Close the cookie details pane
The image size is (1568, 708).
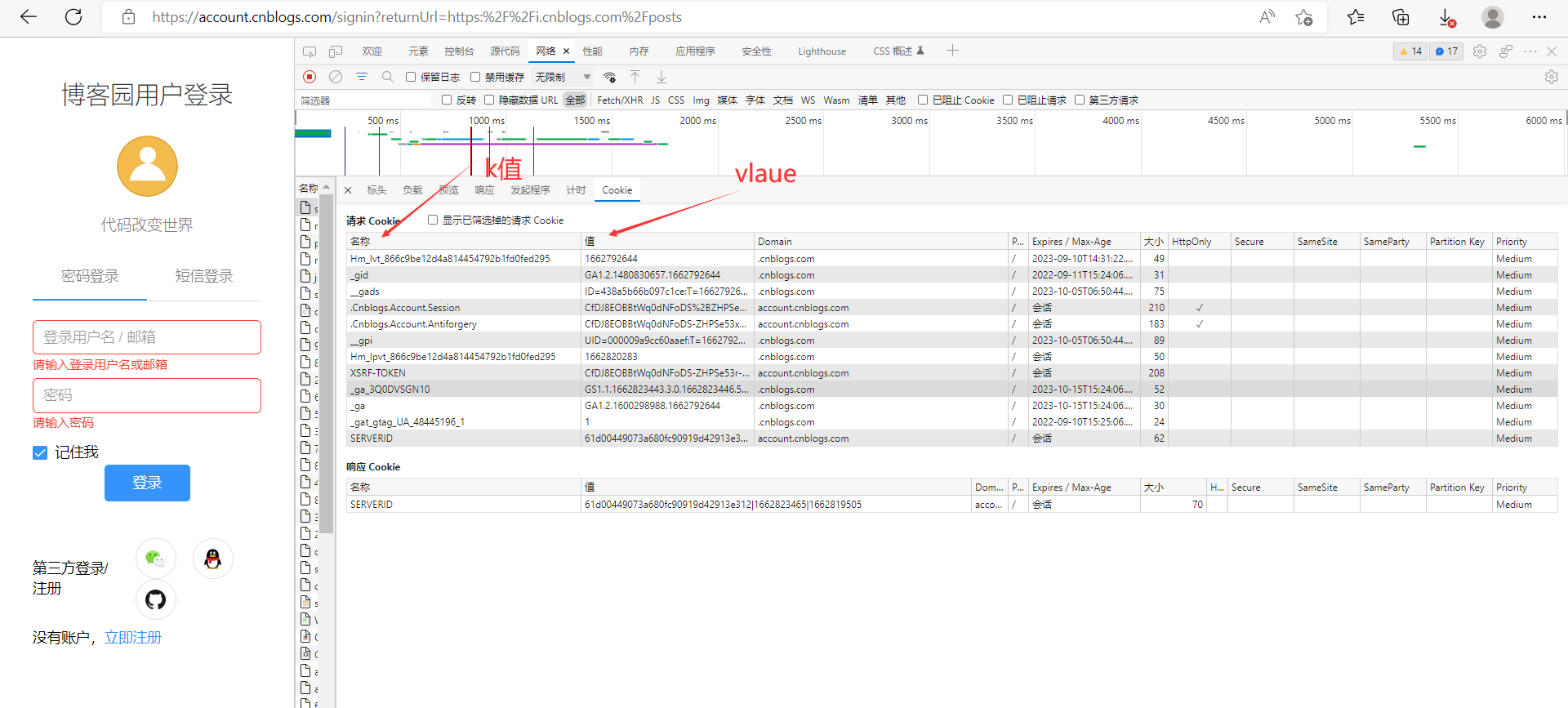tap(348, 190)
